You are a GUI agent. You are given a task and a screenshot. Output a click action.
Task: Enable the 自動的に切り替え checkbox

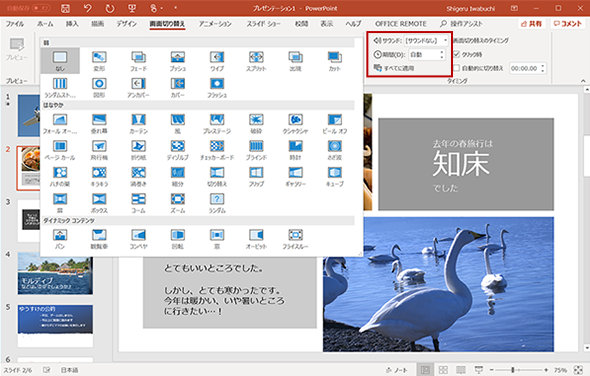(456, 68)
